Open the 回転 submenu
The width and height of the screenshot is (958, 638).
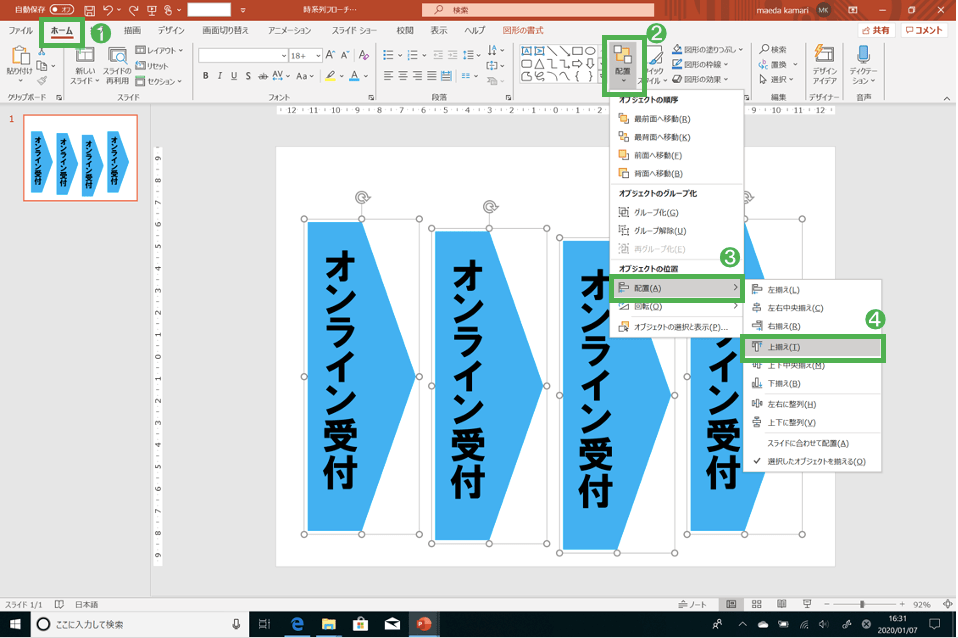pos(677,307)
